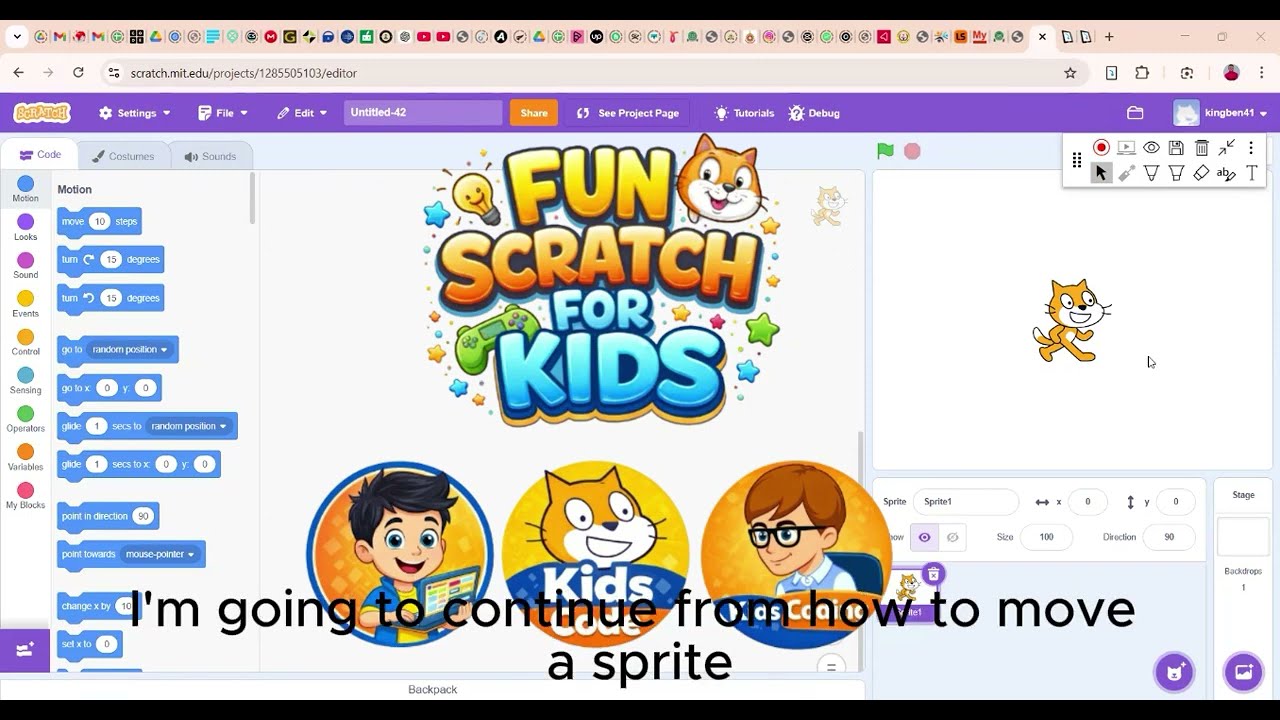
Task: Open the Edit menu
Action: coord(302,113)
